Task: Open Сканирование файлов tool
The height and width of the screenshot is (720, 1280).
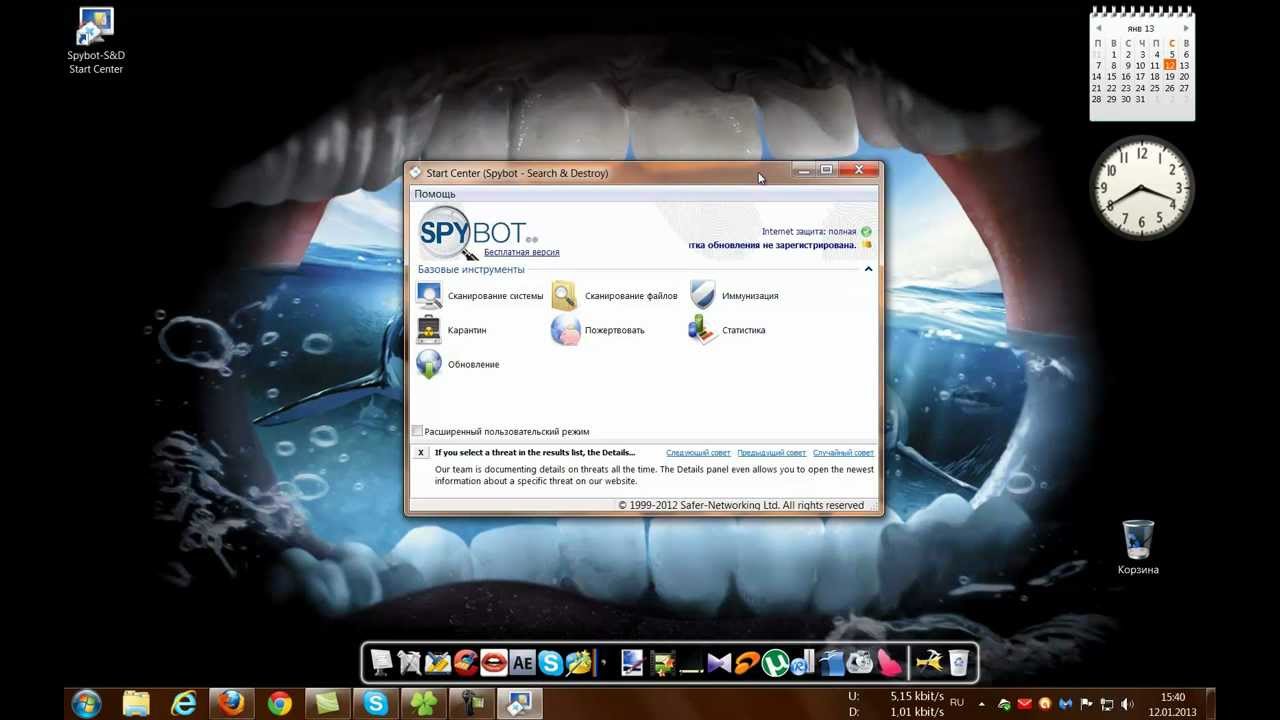Action: 615,296
